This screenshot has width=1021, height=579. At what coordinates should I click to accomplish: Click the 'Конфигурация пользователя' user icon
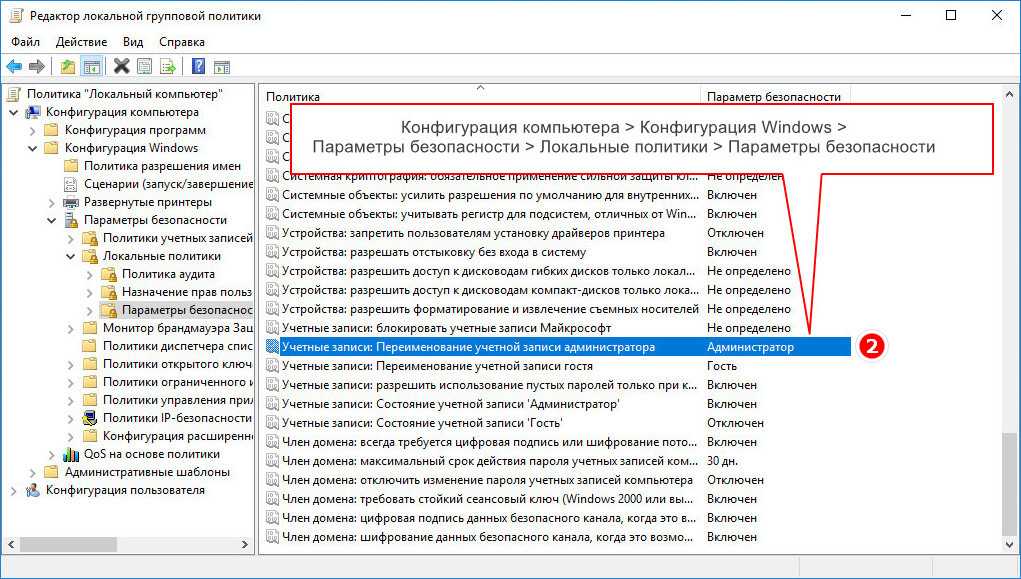33,490
